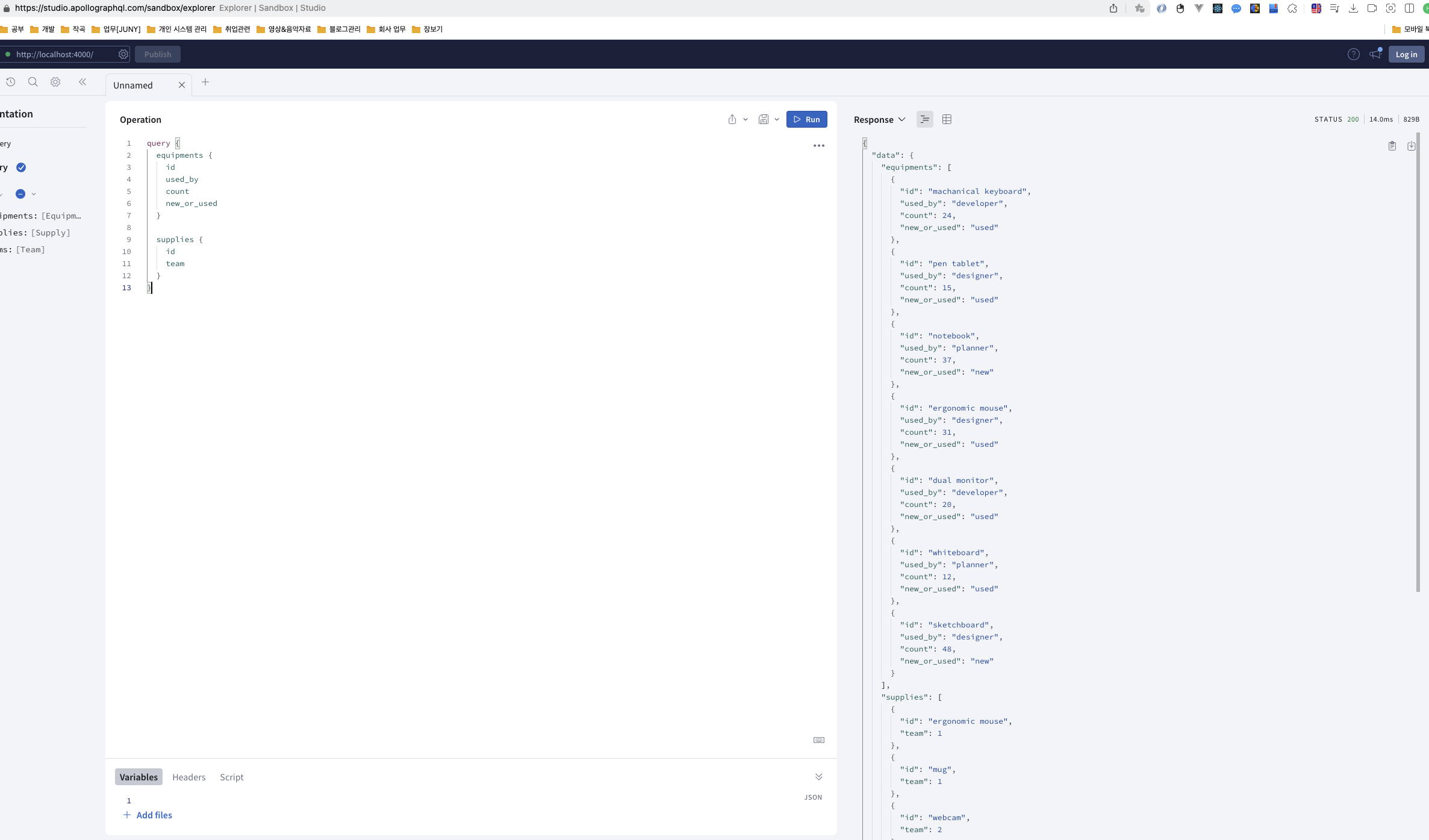Click the help question mark icon
This screenshot has height=840, width=1429.
click(x=1353, y=54)
